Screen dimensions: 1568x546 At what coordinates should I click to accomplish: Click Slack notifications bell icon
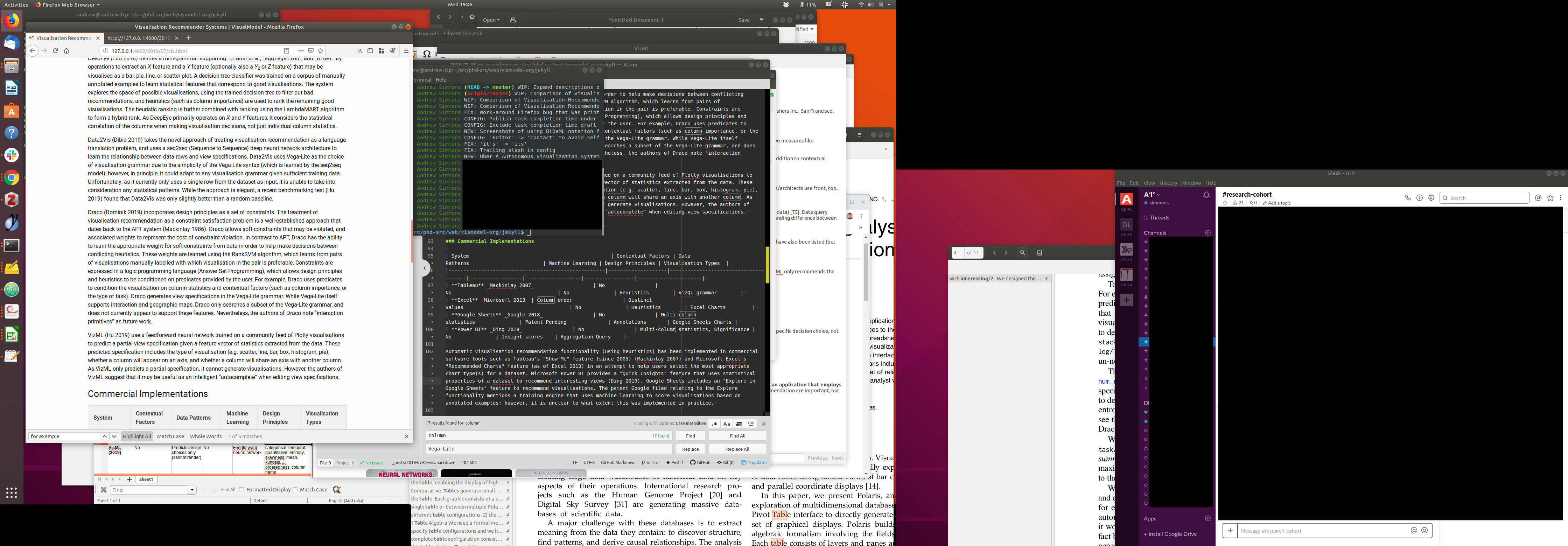tap(1206, 195)
